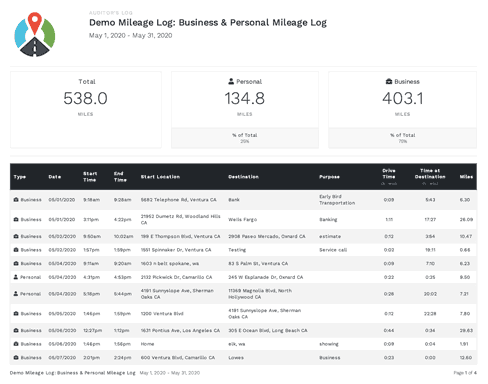Click the 5:18pm start time
The width and height of the screenshot is (488, 384).
point(91,294)
